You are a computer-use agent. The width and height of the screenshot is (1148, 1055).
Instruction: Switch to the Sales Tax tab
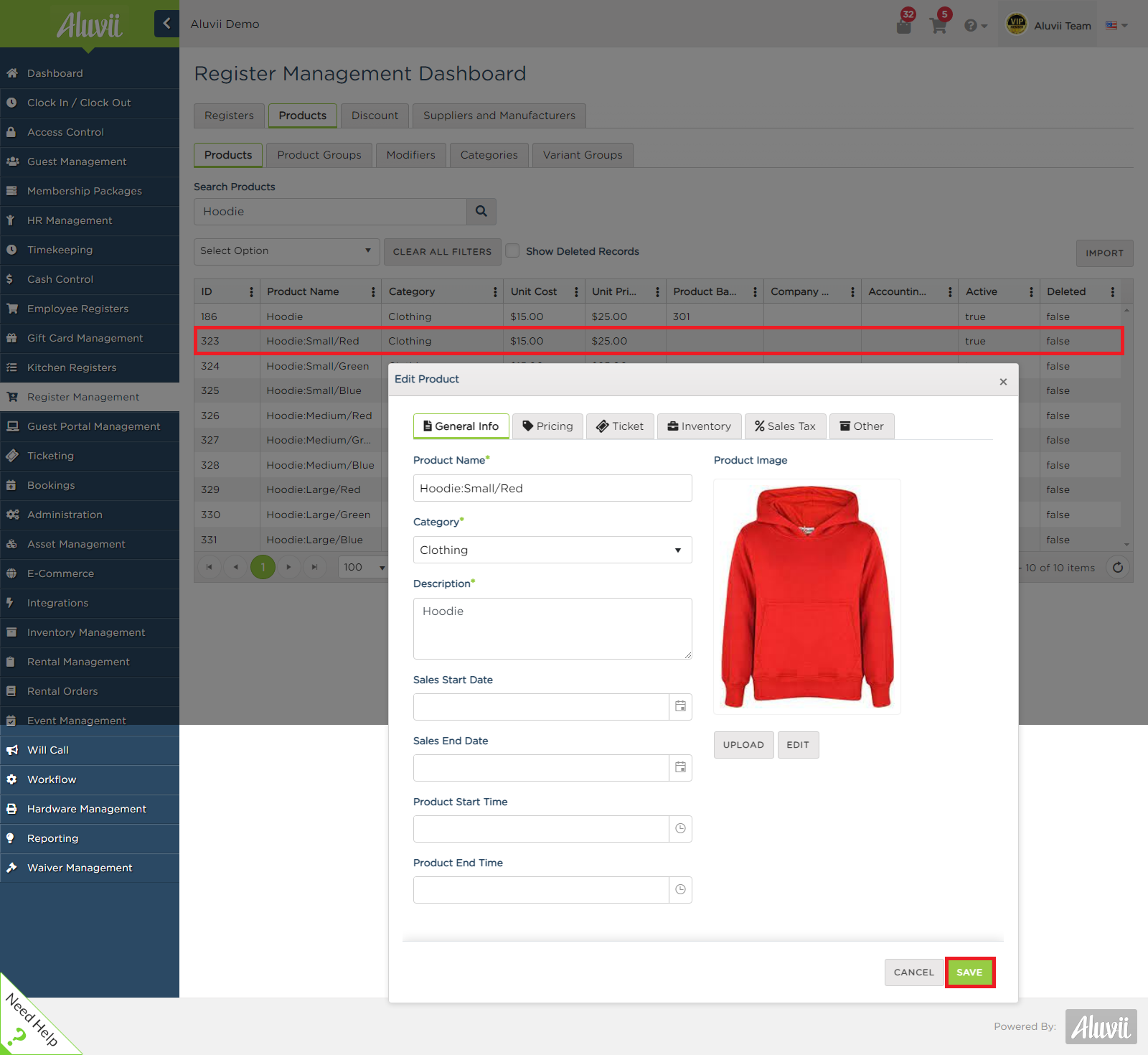(785, 426)
